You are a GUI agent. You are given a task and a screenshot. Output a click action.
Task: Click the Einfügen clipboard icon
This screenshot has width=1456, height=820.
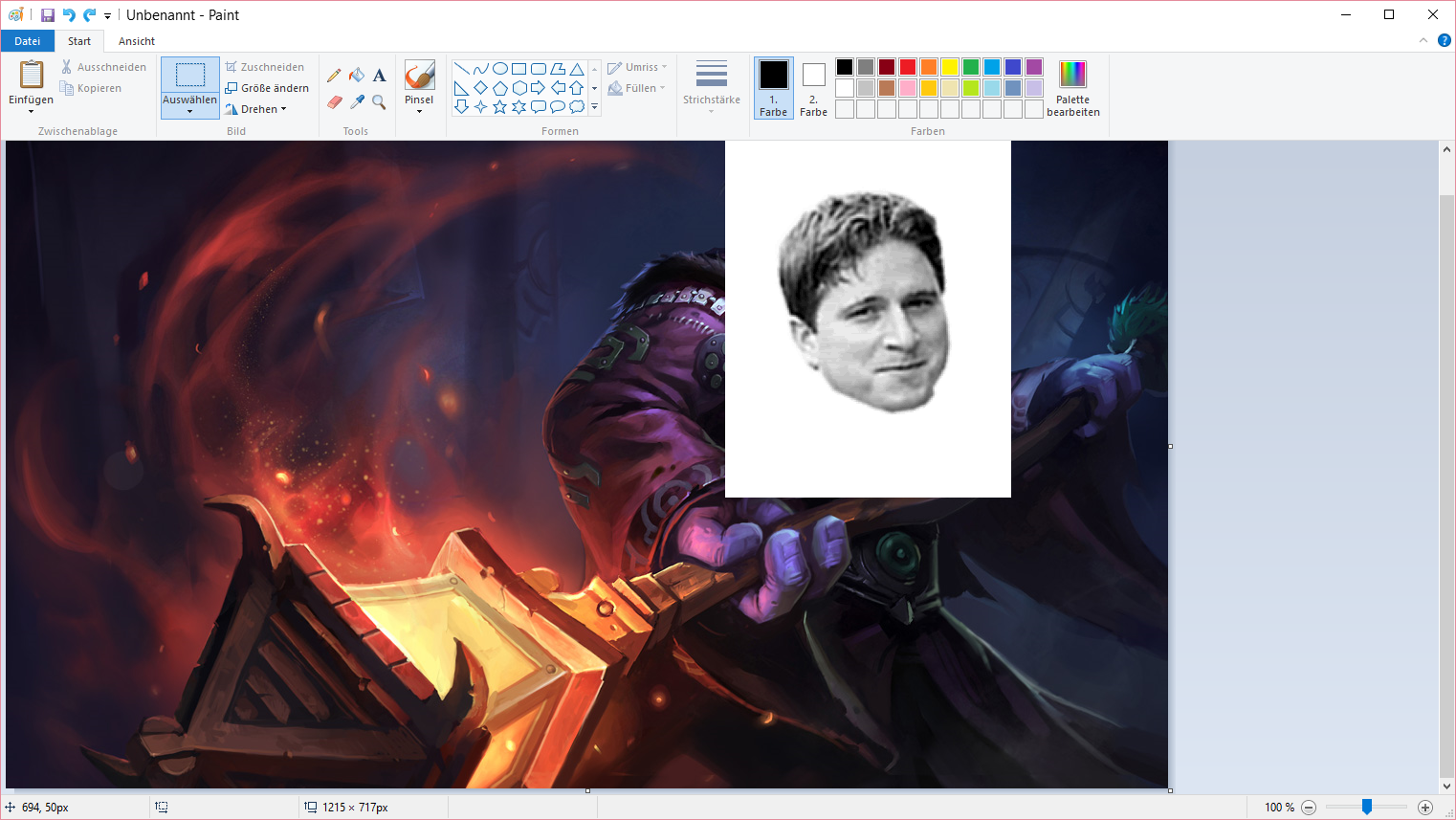pyautogui.click(x=32, y=74)
